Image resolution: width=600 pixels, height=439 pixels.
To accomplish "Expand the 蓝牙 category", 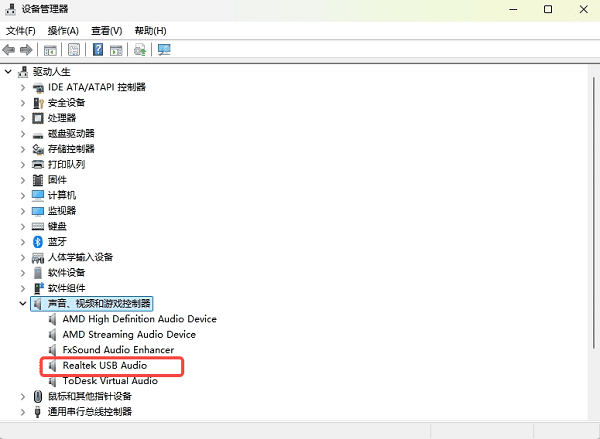I will pos(23,242).
